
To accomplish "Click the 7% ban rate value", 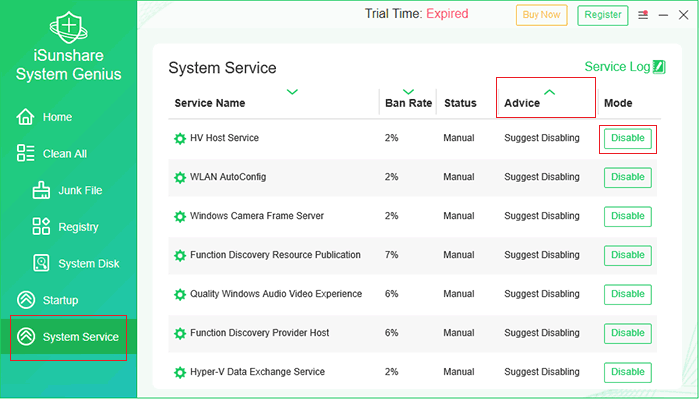I will [x=391, y=255].
